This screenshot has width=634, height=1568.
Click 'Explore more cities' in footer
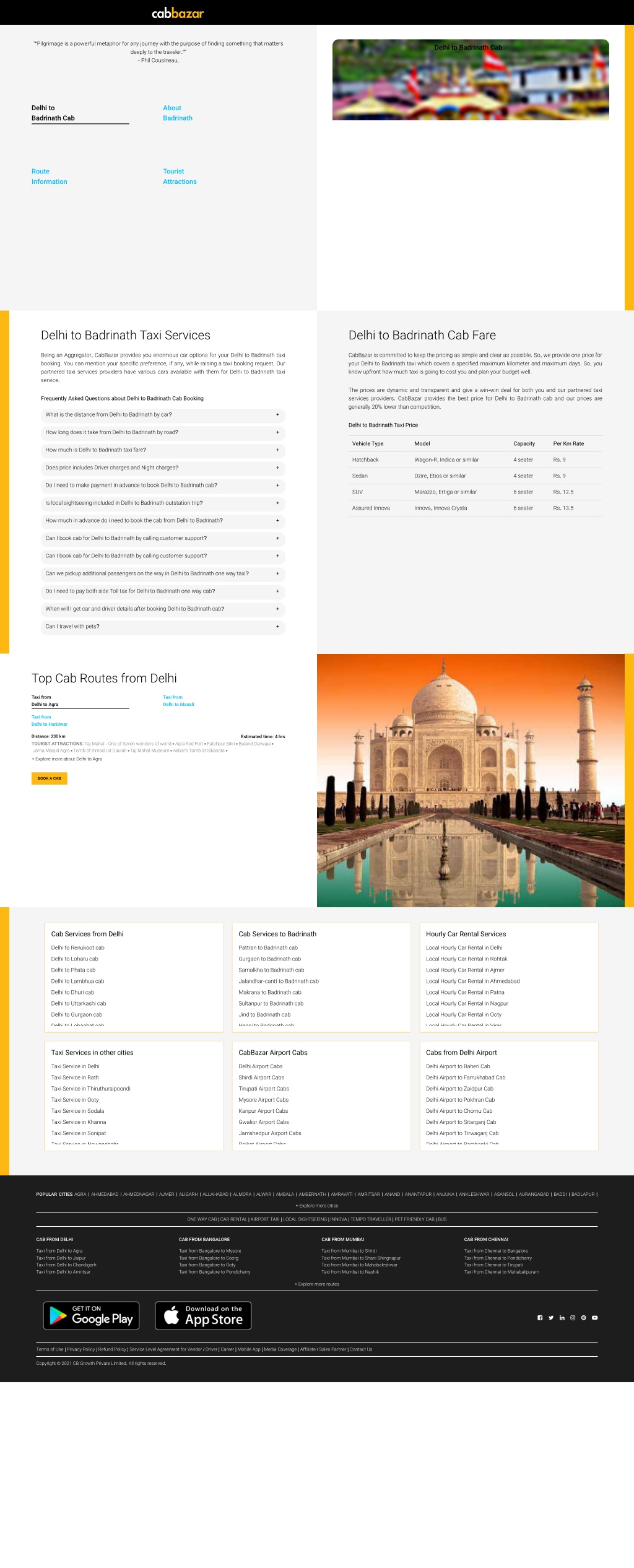[x=317, y=1206]
